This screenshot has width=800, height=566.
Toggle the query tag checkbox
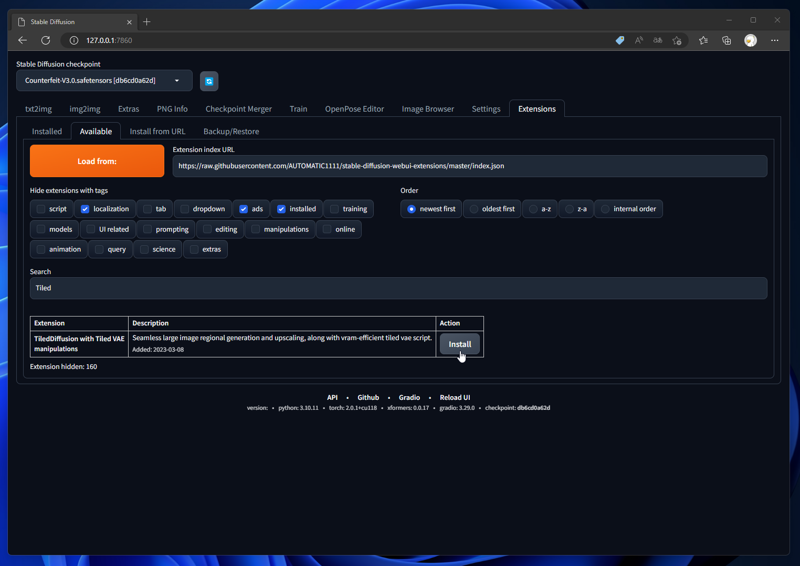(99, 249)
